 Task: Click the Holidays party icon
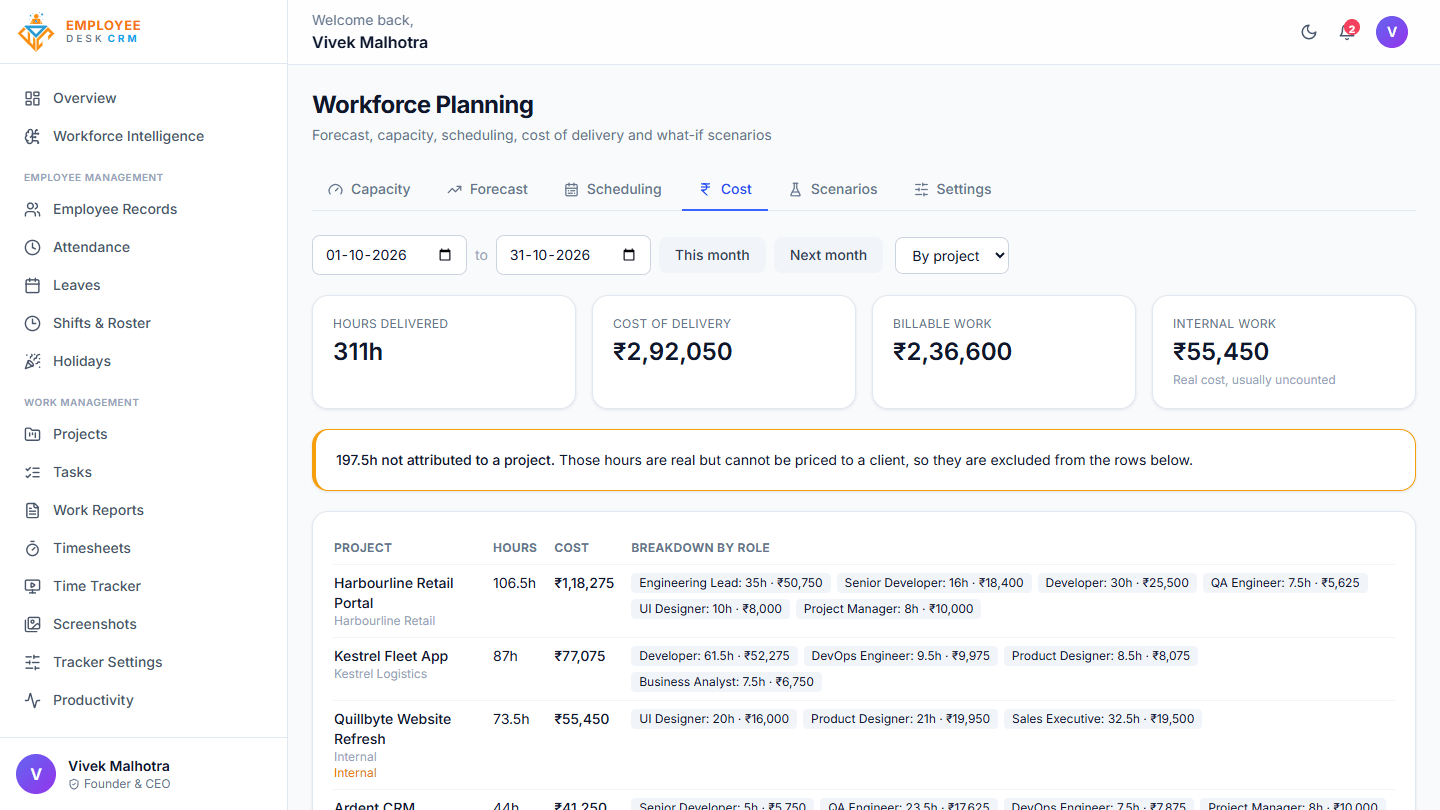pyautogui.click(x=33, y=361)
